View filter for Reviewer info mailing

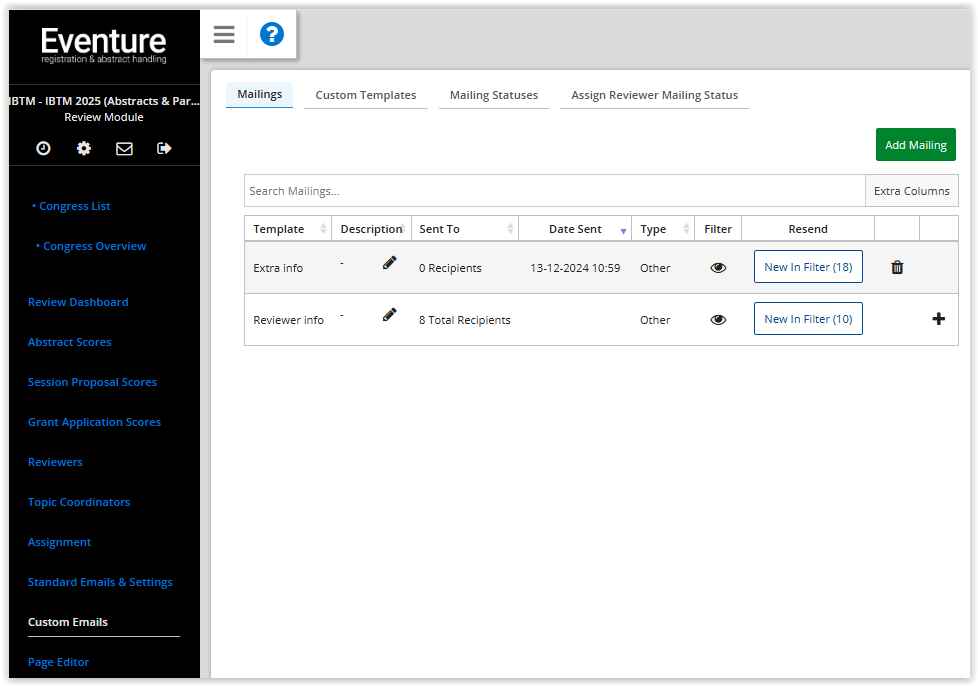click(x=718, y=318)
